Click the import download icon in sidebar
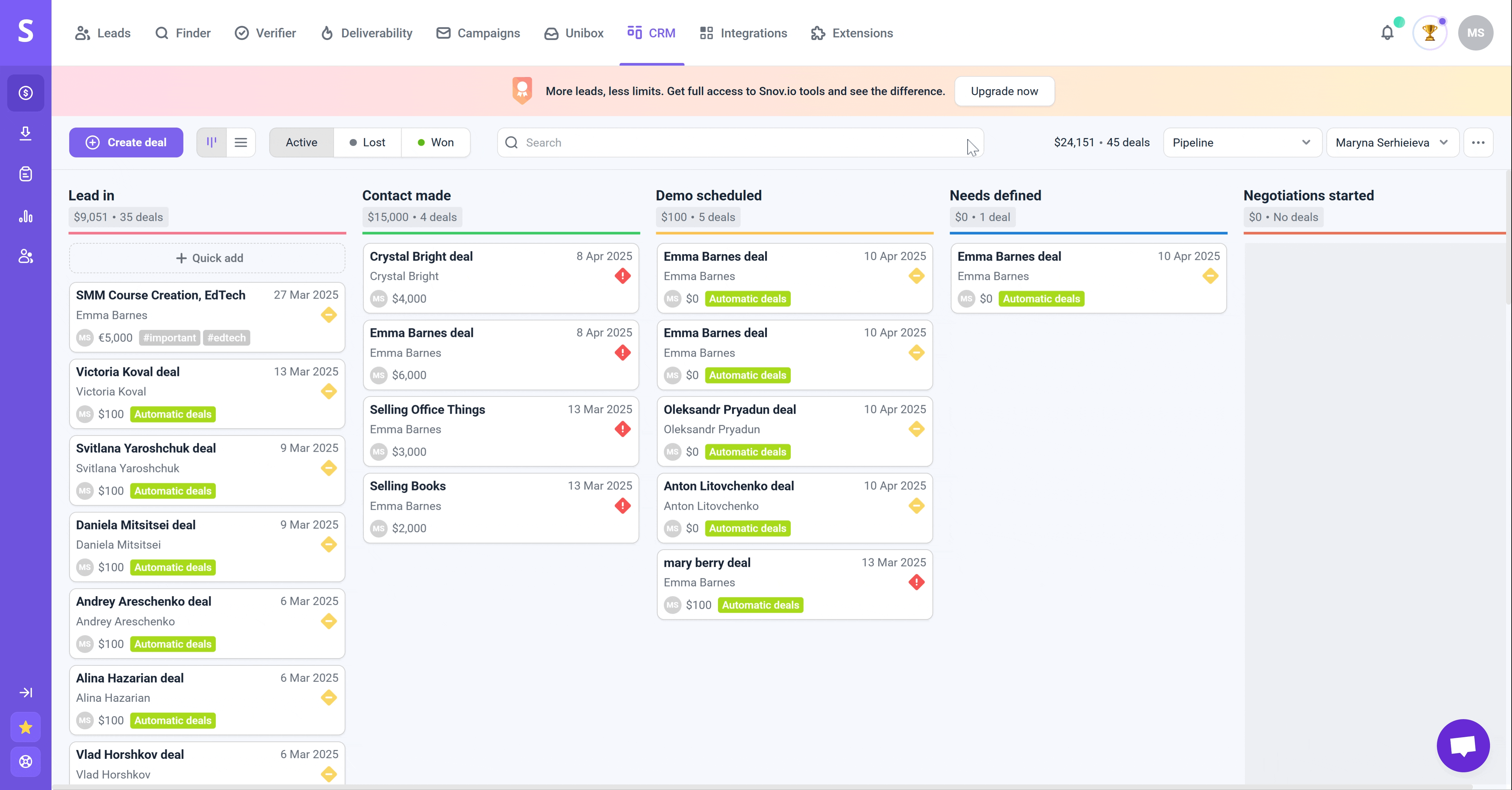This screenshot has height=790, width=1512. [x=25, y=133]
